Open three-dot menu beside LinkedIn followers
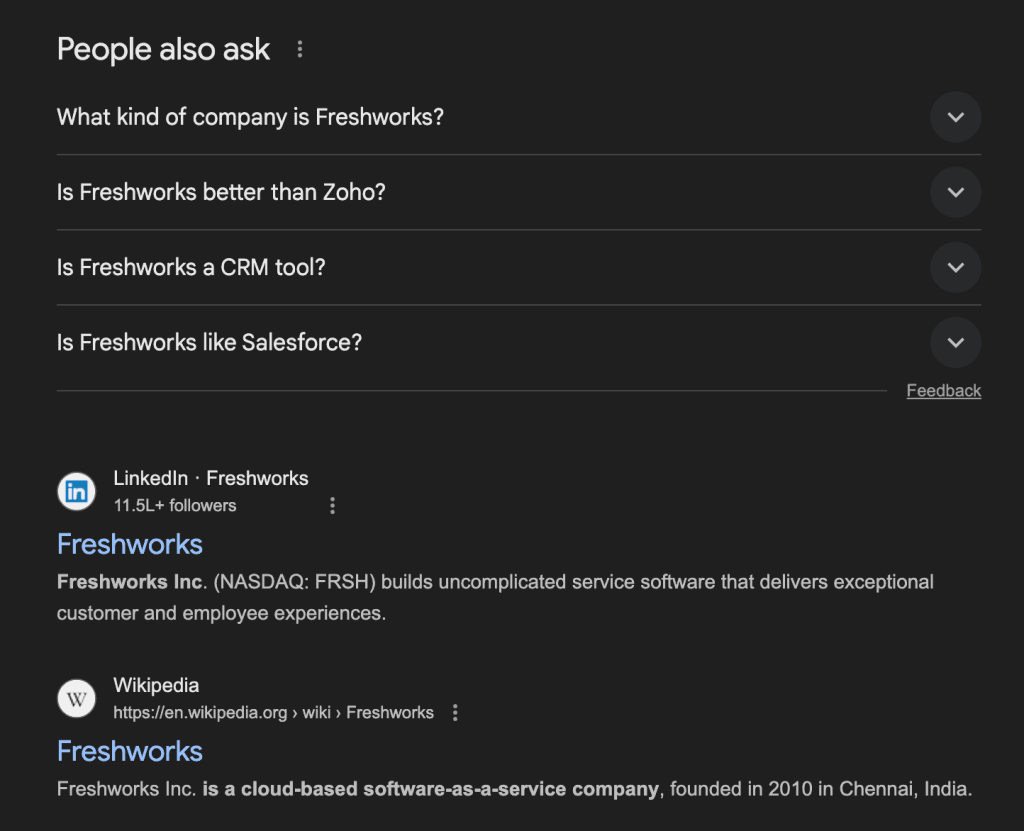1024x831 pixels. coord(333,506)
